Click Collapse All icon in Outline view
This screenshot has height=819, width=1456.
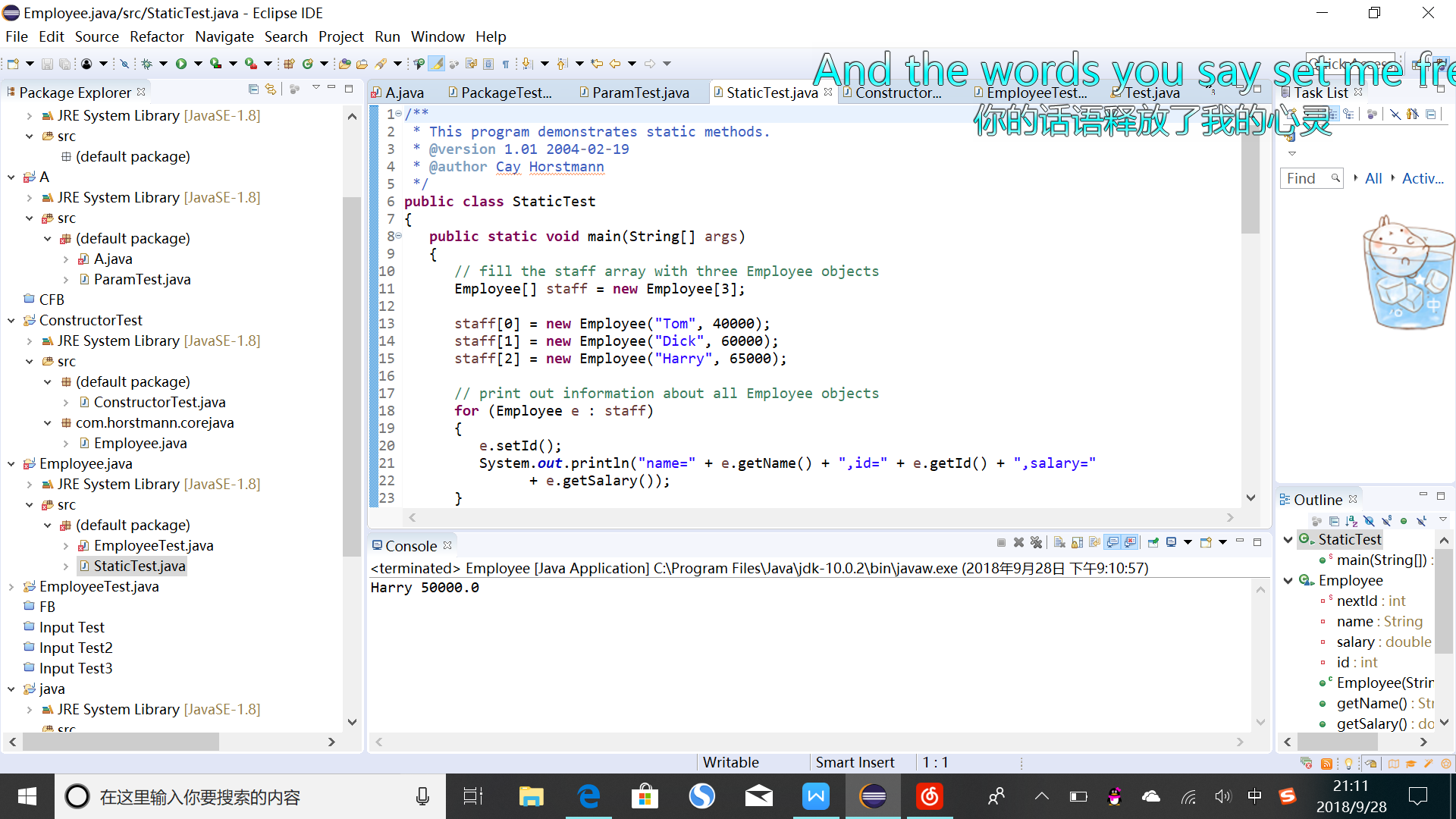click(1334, 522)
